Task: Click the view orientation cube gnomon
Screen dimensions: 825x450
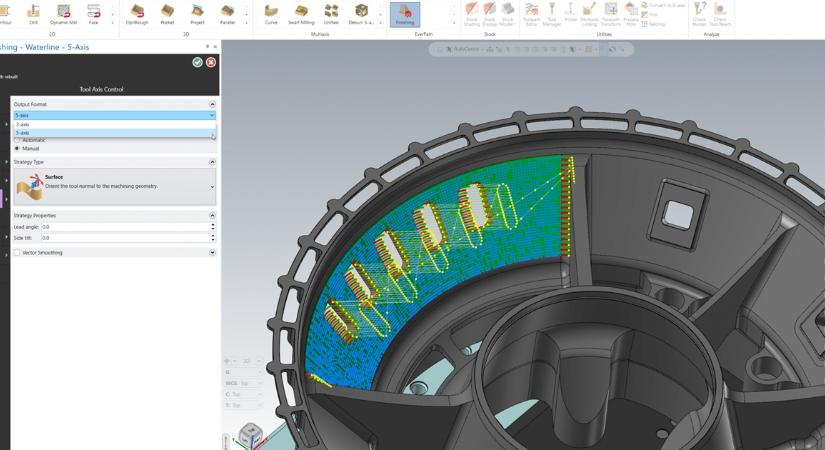Action: pos(250,435)
